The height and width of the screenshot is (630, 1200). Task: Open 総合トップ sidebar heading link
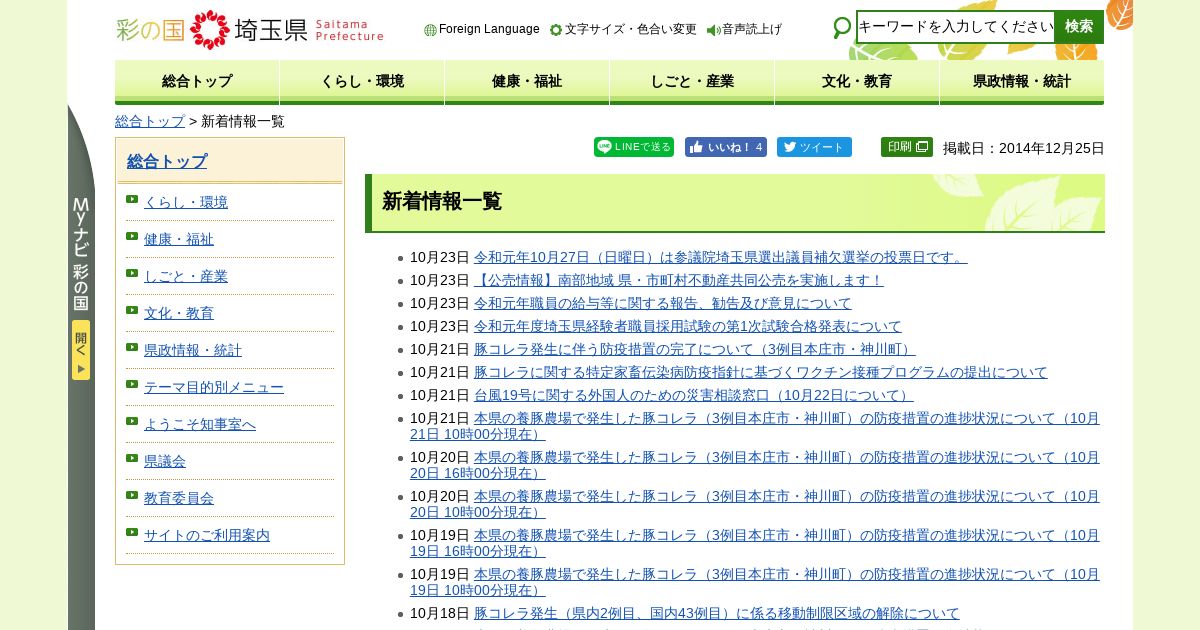point(167,161)
